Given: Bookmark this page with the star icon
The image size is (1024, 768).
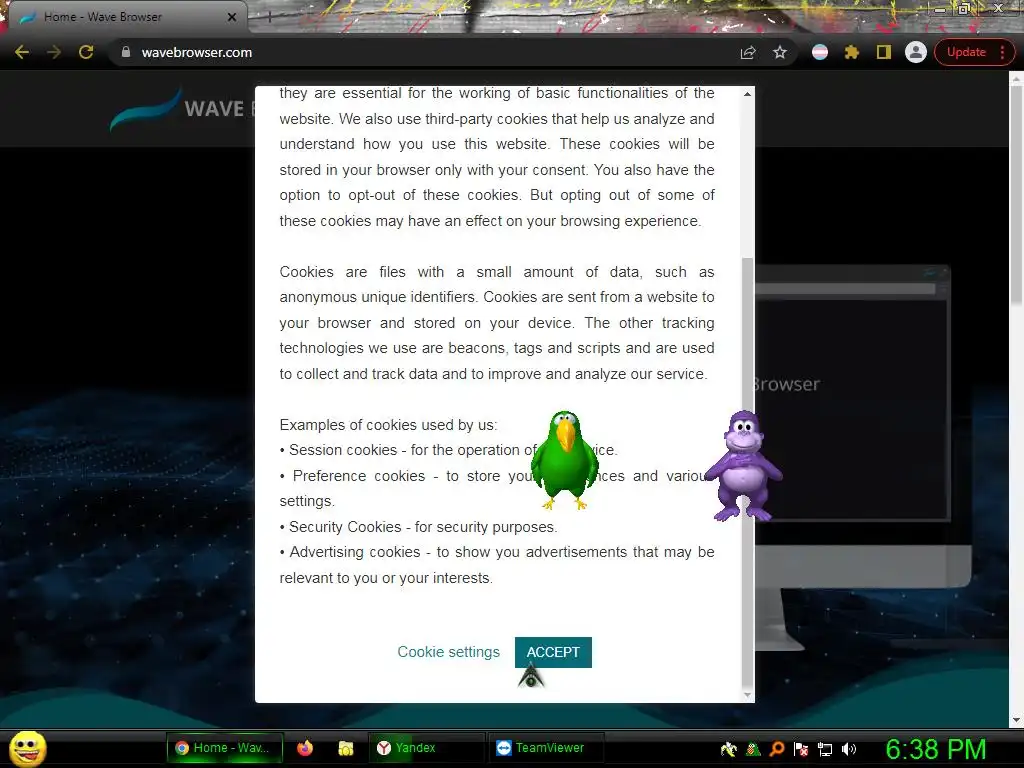Looking at the screenshot, I should point(780,52).
